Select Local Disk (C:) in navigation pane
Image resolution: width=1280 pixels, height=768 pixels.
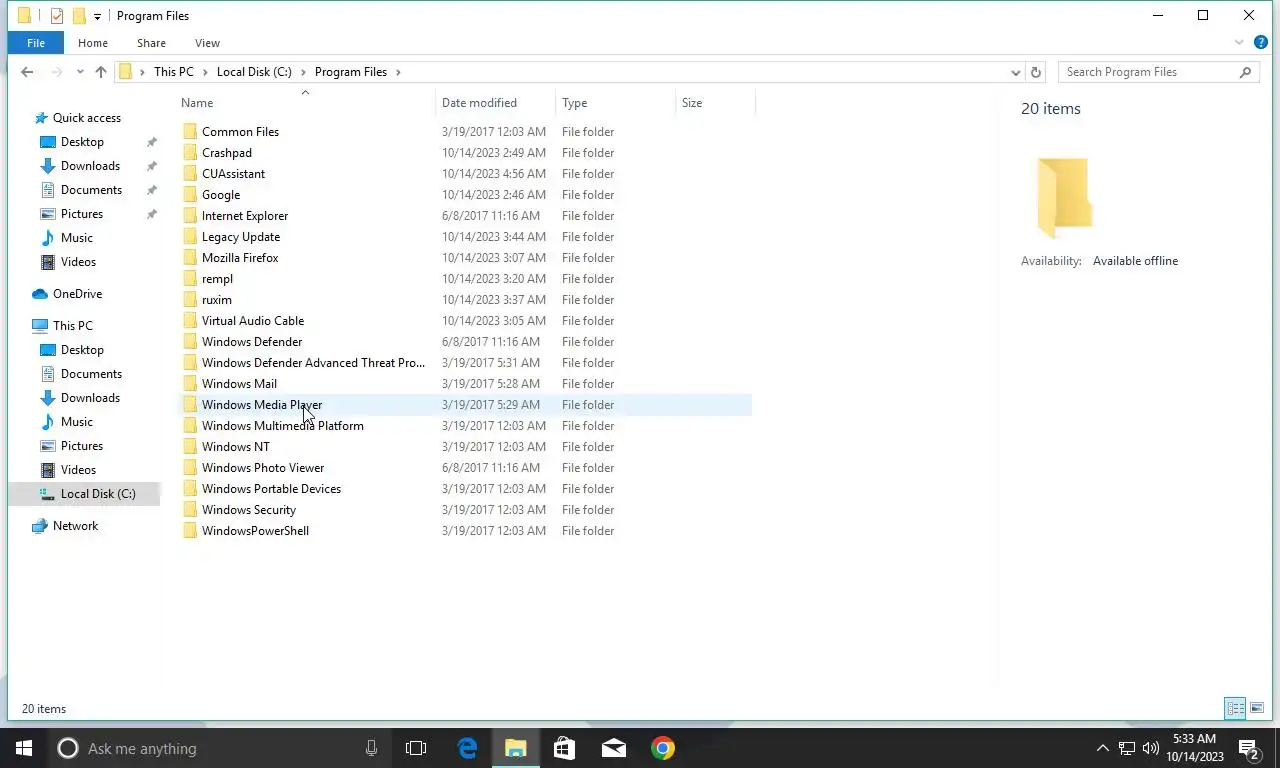(x=98, y=494)
